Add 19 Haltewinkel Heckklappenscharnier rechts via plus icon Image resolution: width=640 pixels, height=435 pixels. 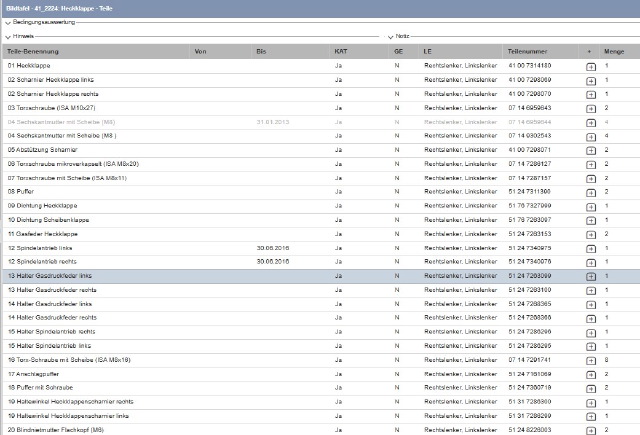[591, 403]
